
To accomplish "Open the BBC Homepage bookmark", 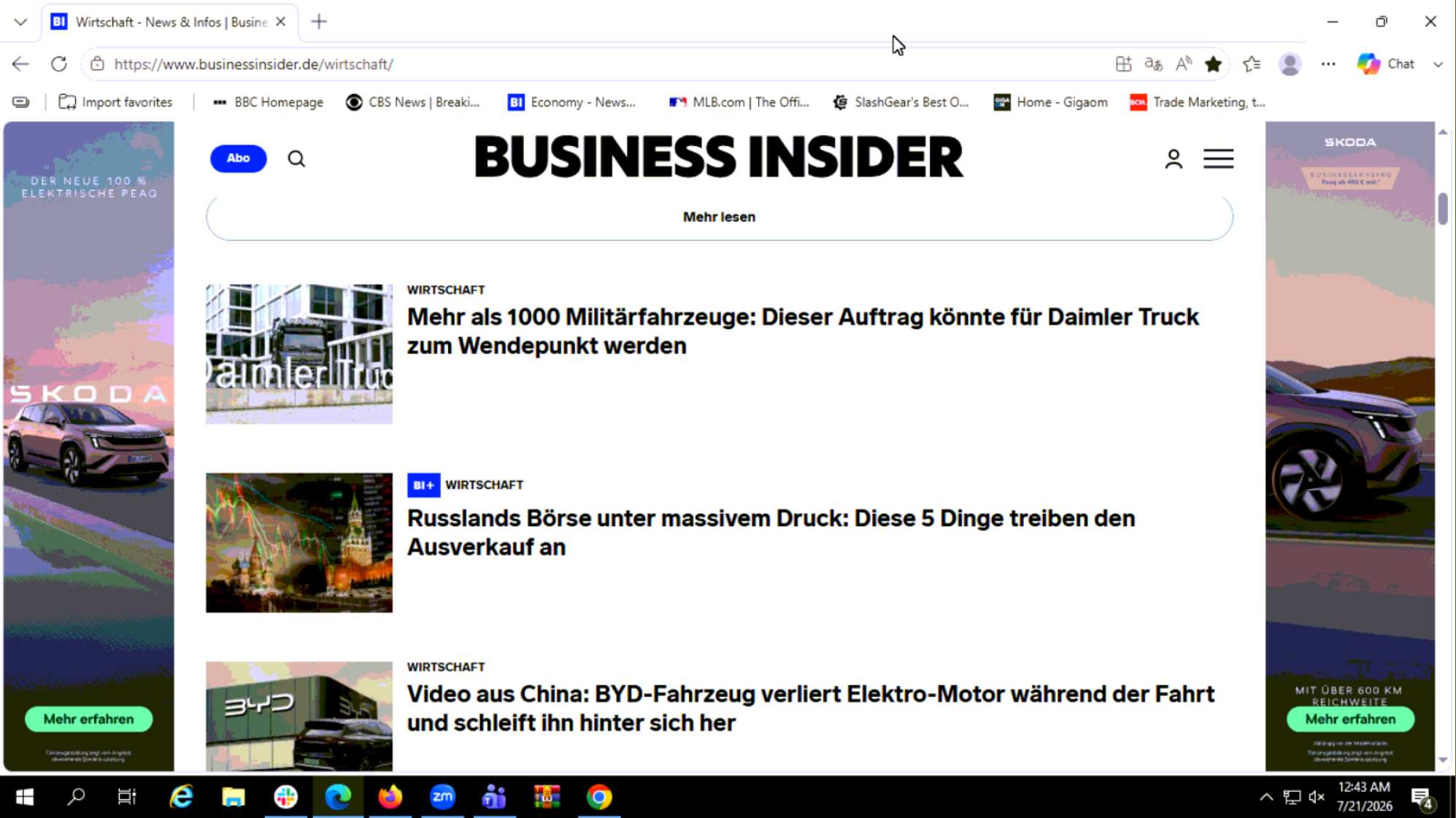I will coord(267,102).
